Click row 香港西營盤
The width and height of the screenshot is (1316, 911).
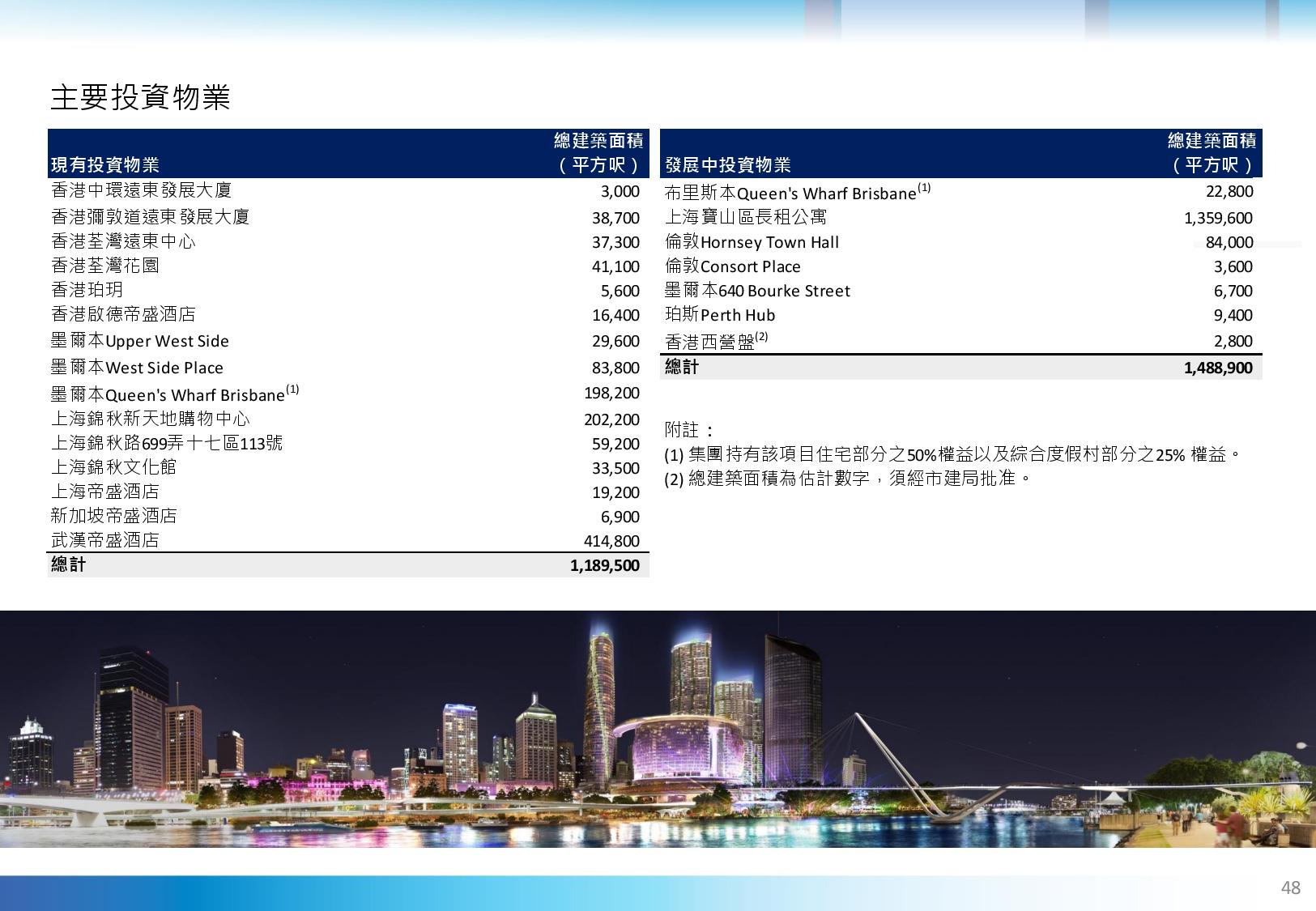pos(962,341)
